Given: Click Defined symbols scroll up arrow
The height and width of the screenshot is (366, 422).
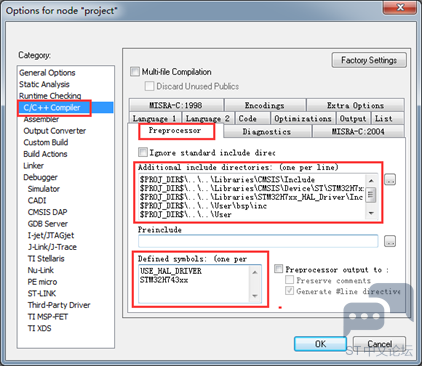Looking at the screenshot, I should (255, 272).
